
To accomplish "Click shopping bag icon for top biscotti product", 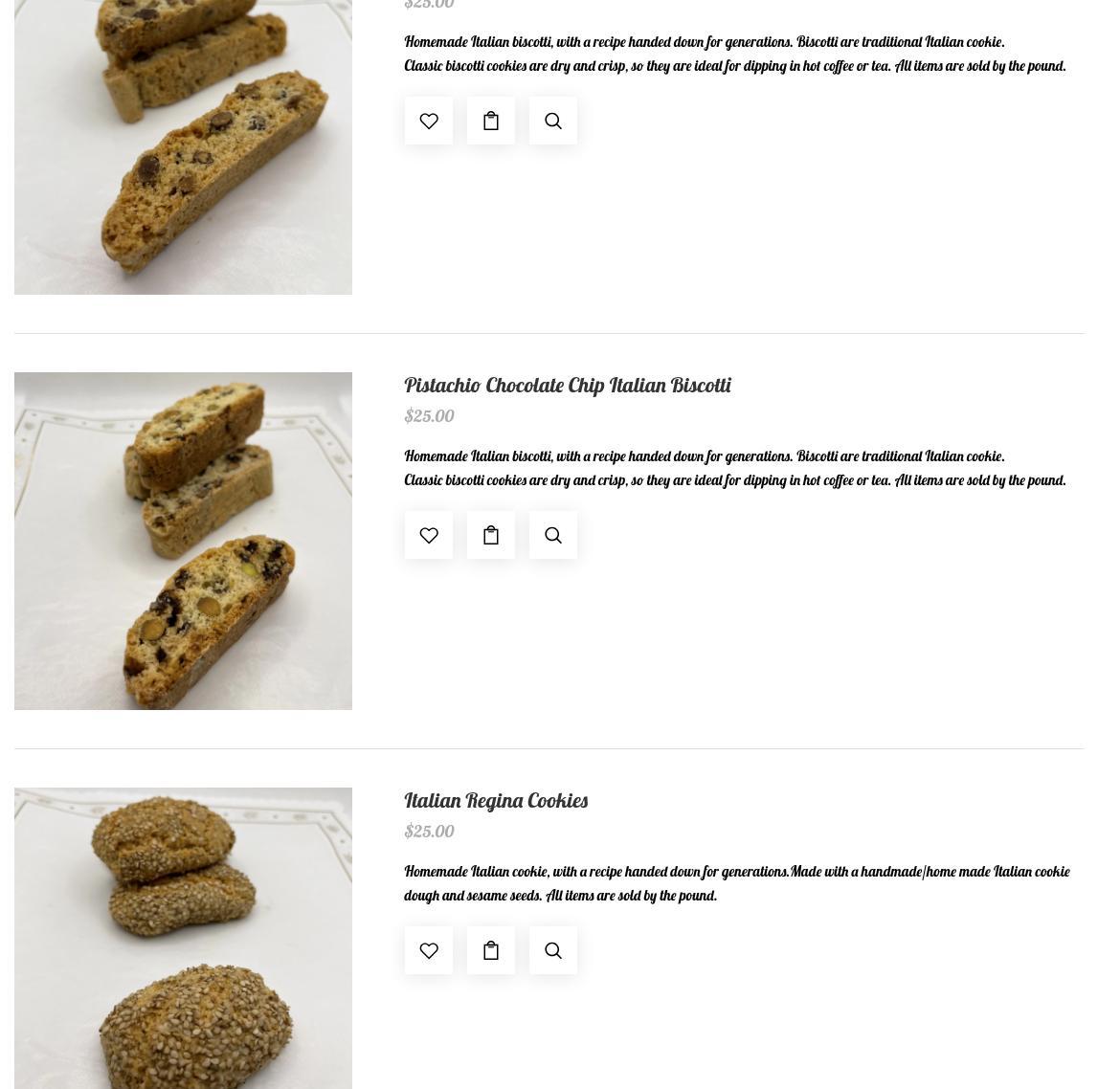I will click(x=491, y=121).
